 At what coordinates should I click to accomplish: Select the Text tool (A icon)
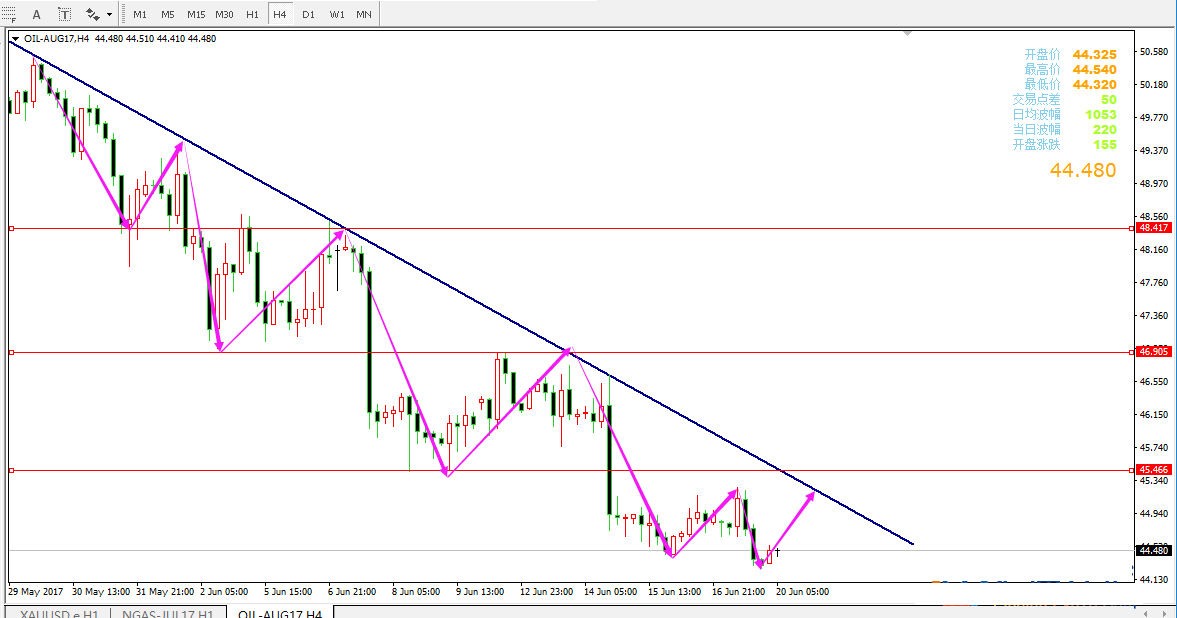pyautogui.click(x=37, y=14)
